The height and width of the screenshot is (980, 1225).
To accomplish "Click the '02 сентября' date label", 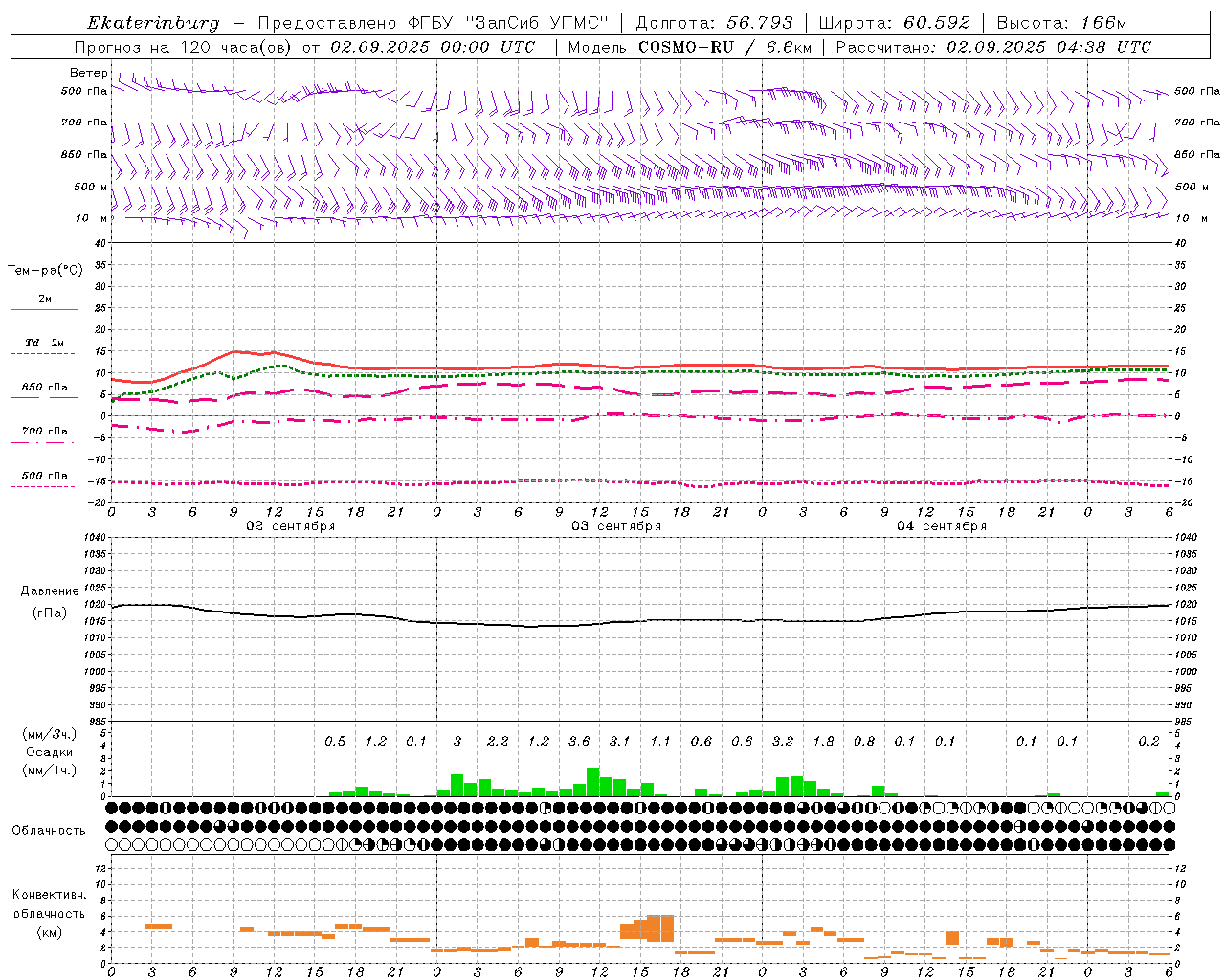I will (x=291, y=526).
